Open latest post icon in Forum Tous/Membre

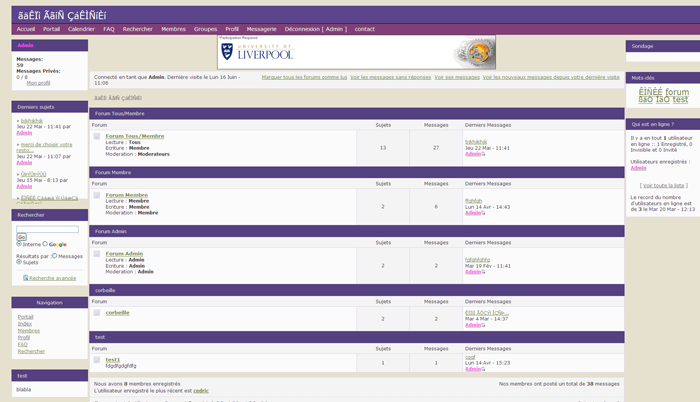pyautogui.click(x=483, y=154)
